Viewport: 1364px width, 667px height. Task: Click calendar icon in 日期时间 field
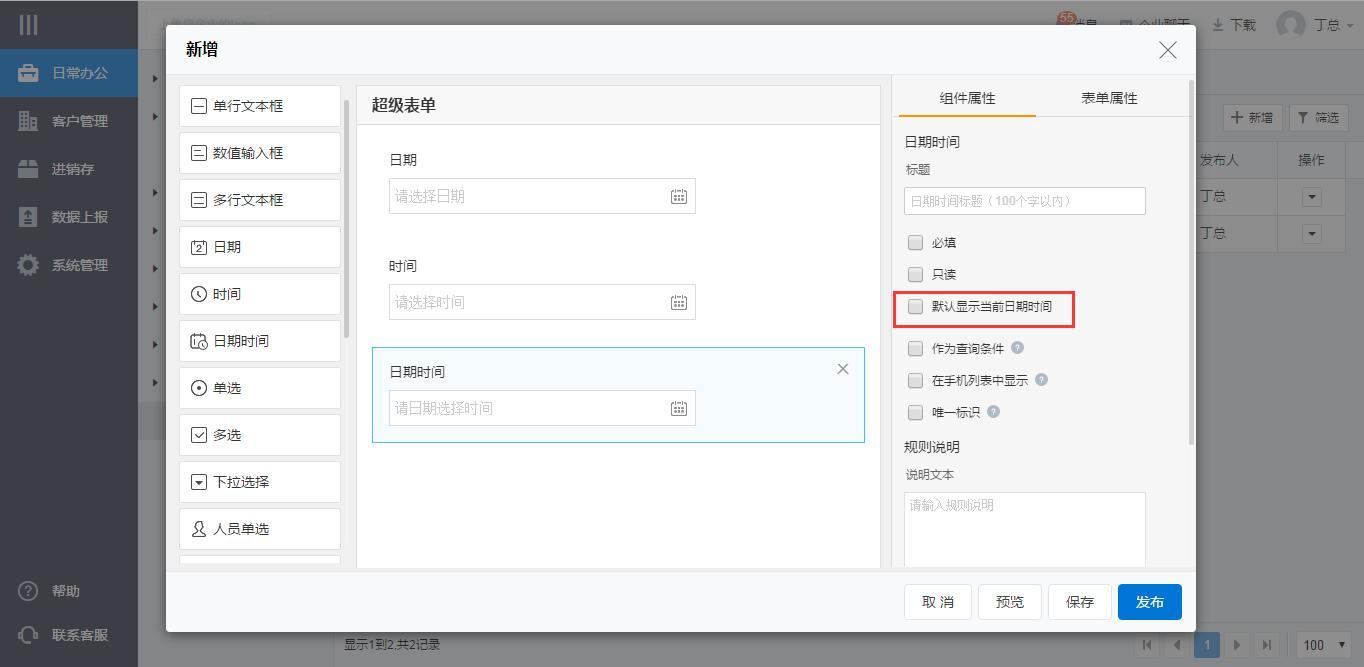678,409
